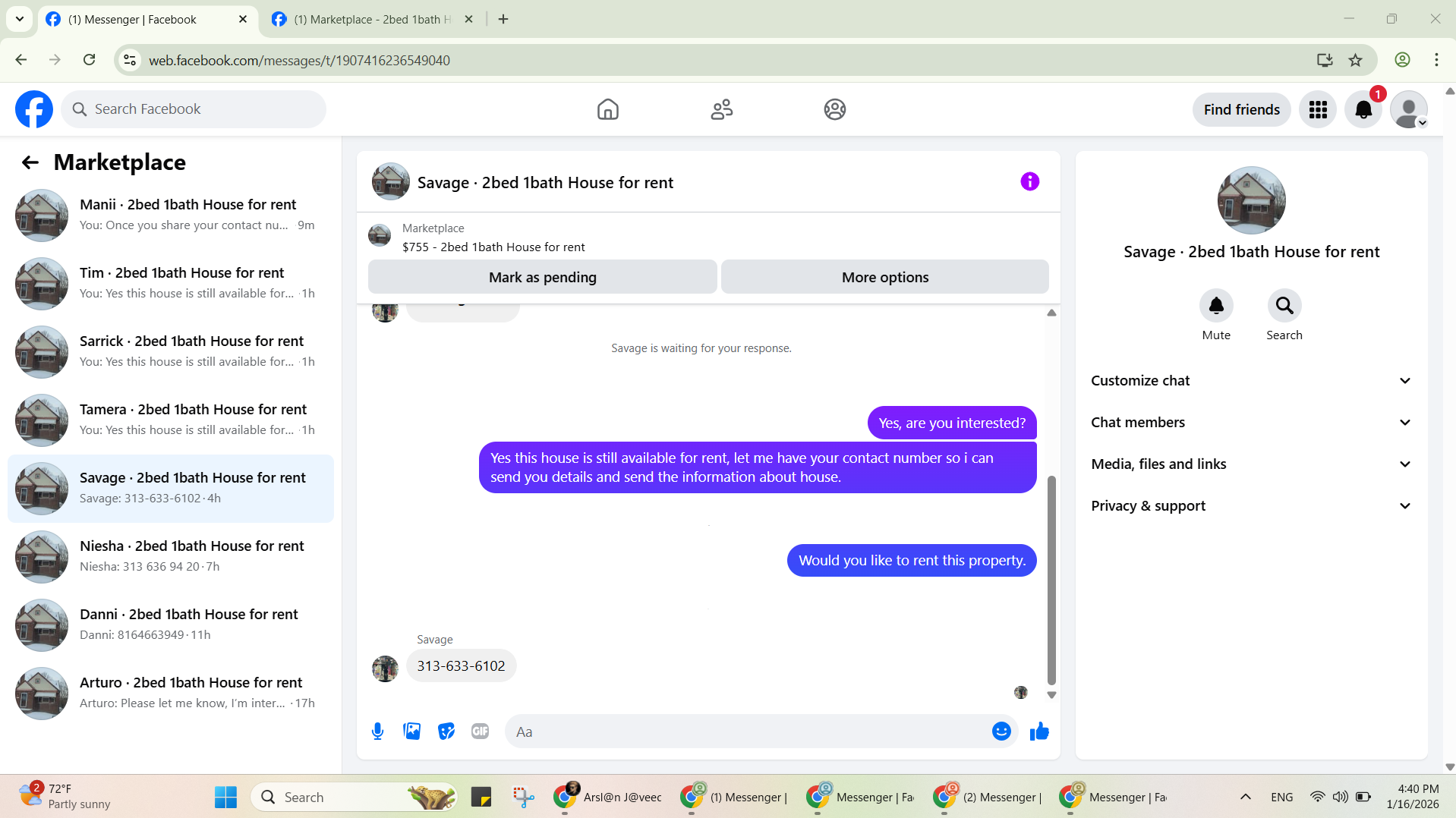Search in conversation magnifier icon

tap(1284, 306)
